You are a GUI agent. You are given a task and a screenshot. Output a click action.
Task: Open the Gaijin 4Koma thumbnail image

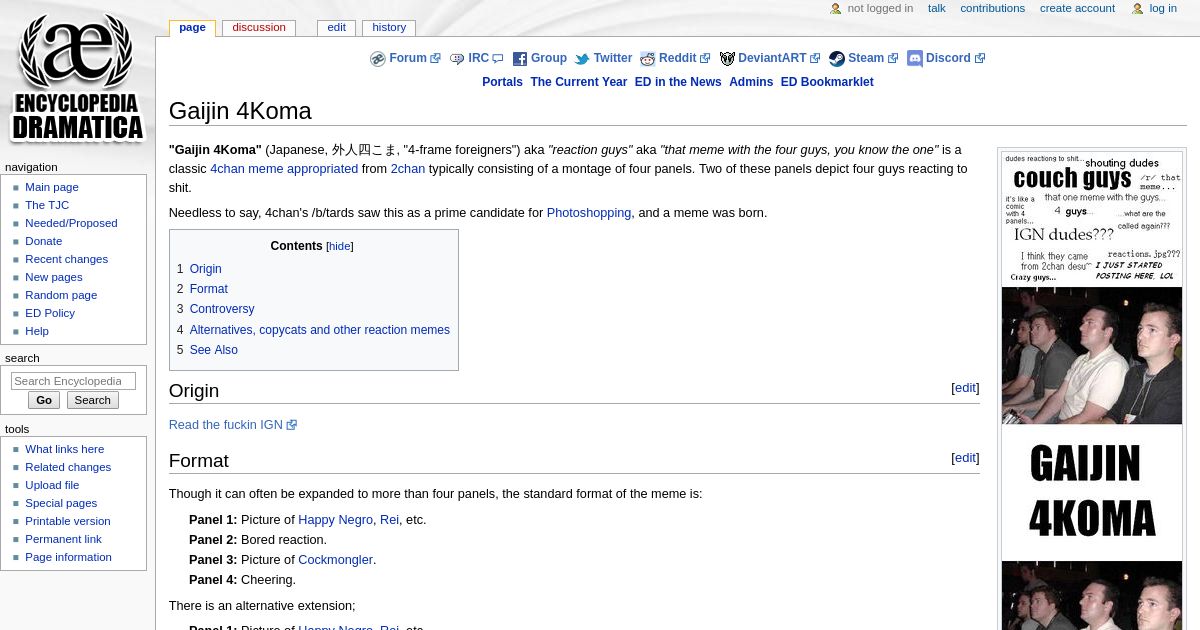[x=1092, y=390]
